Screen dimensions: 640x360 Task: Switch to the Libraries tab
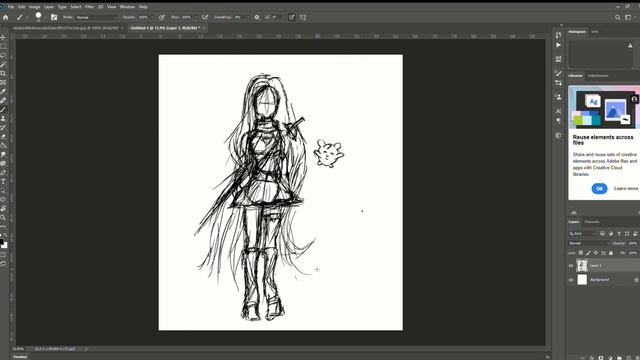tap(576, 76)
